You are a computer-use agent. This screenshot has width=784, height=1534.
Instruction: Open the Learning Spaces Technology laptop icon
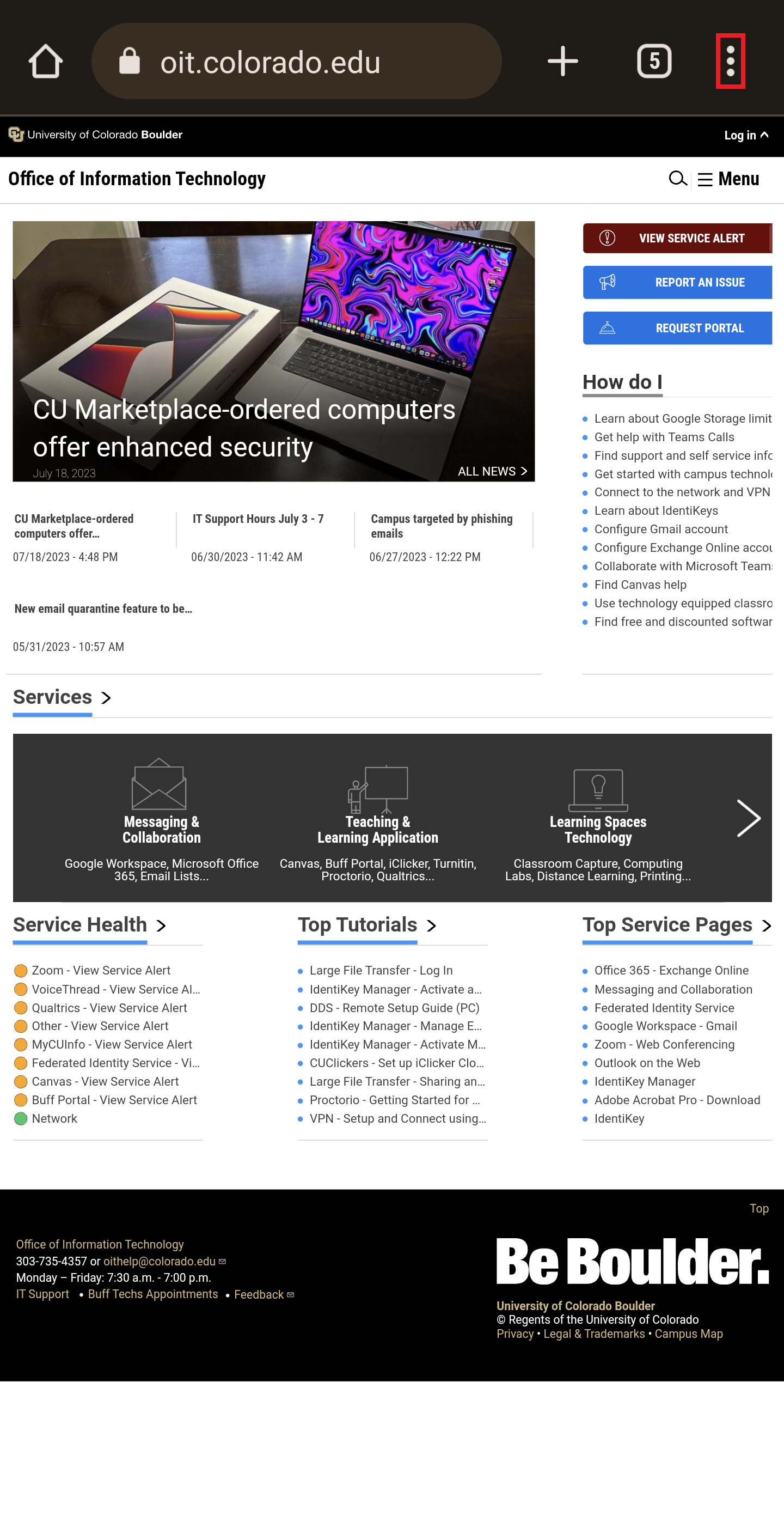coord(598,789)
